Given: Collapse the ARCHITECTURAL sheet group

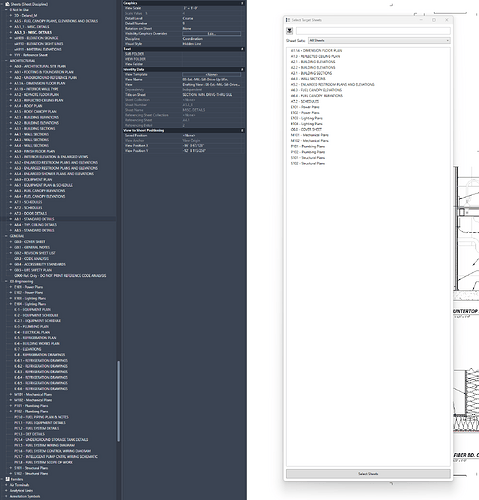Looking at the screenshot, I should coord(6,61).
